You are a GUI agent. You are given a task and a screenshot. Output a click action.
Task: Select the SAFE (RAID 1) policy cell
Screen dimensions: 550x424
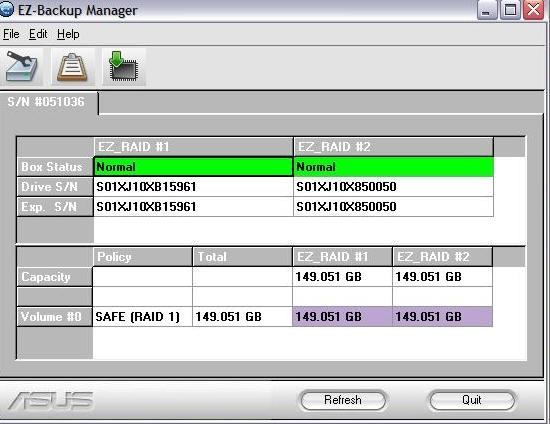pos(142,317)
